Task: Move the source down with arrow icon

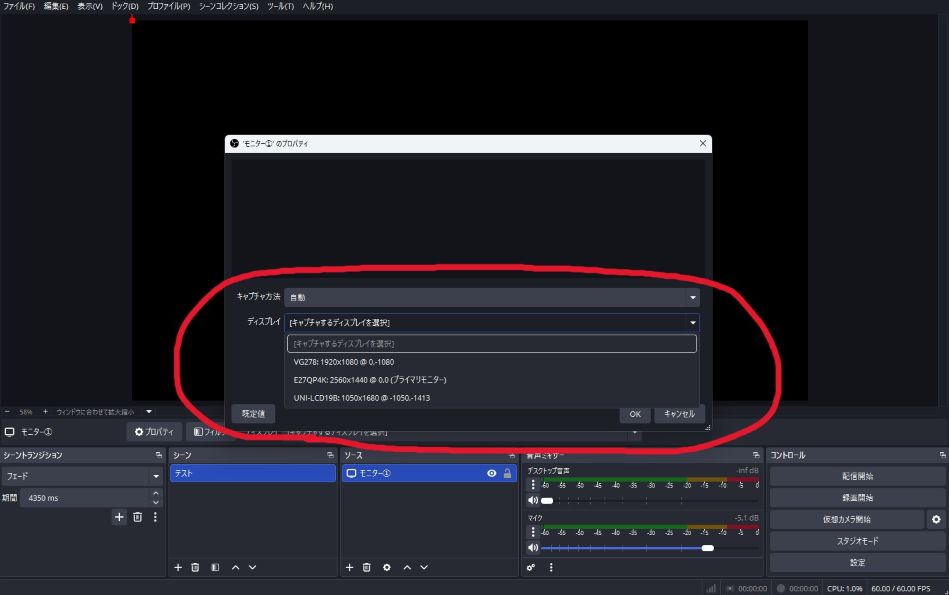Action: click(x=423, y=567)
